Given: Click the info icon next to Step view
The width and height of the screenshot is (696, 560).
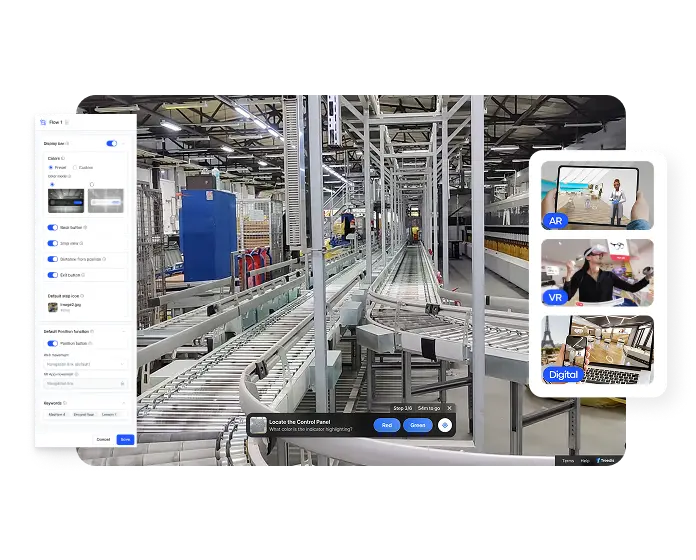Looking at the screenshot, I should click(81, 244).
